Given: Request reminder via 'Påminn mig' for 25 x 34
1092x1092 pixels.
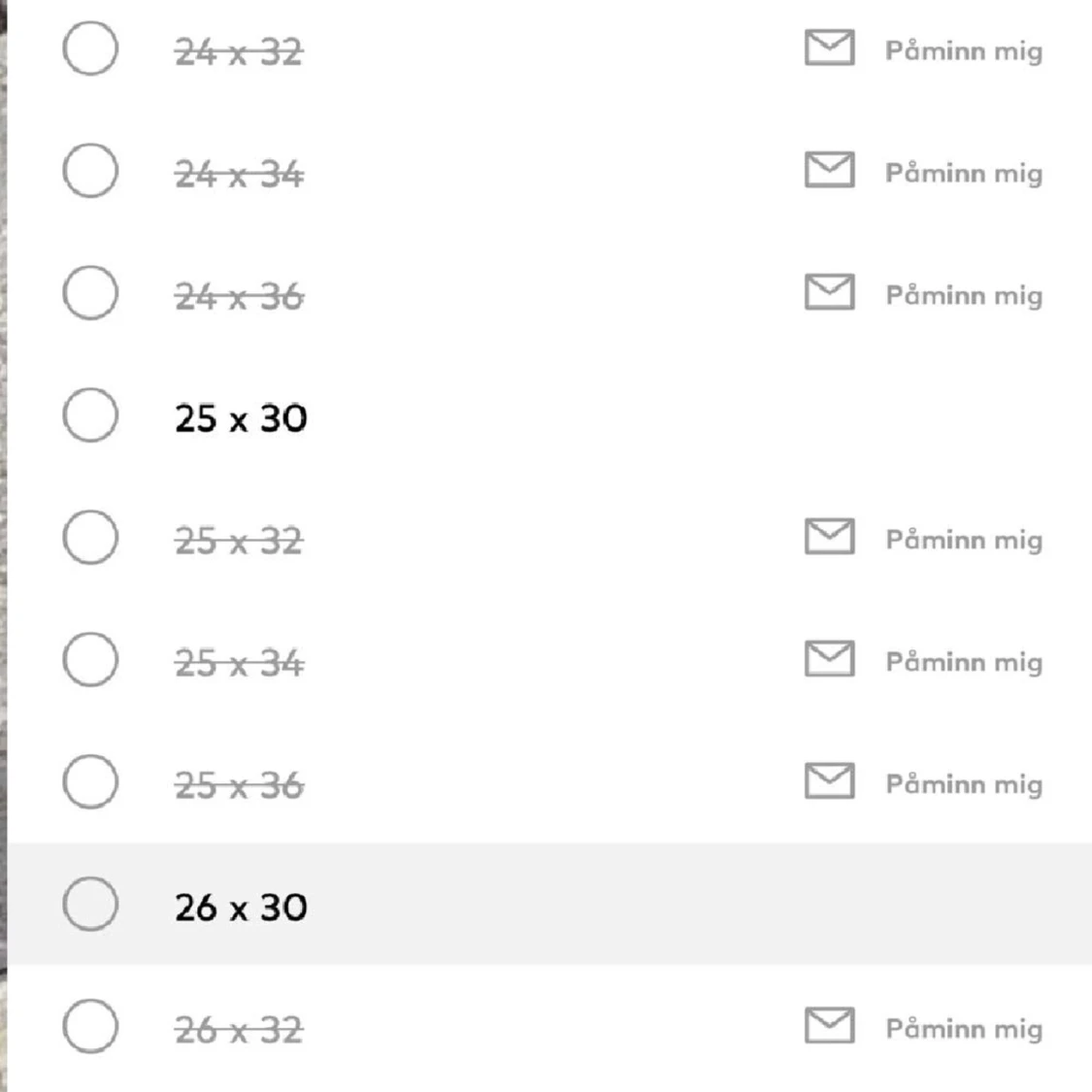Looking at the screenshot, I should [x=963, y=662].
